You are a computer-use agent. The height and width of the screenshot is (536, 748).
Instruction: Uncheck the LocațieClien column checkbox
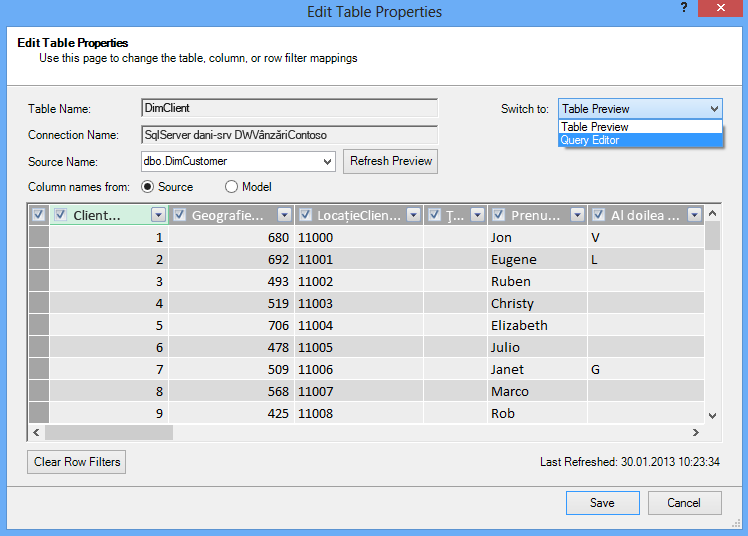click(305, 215)
